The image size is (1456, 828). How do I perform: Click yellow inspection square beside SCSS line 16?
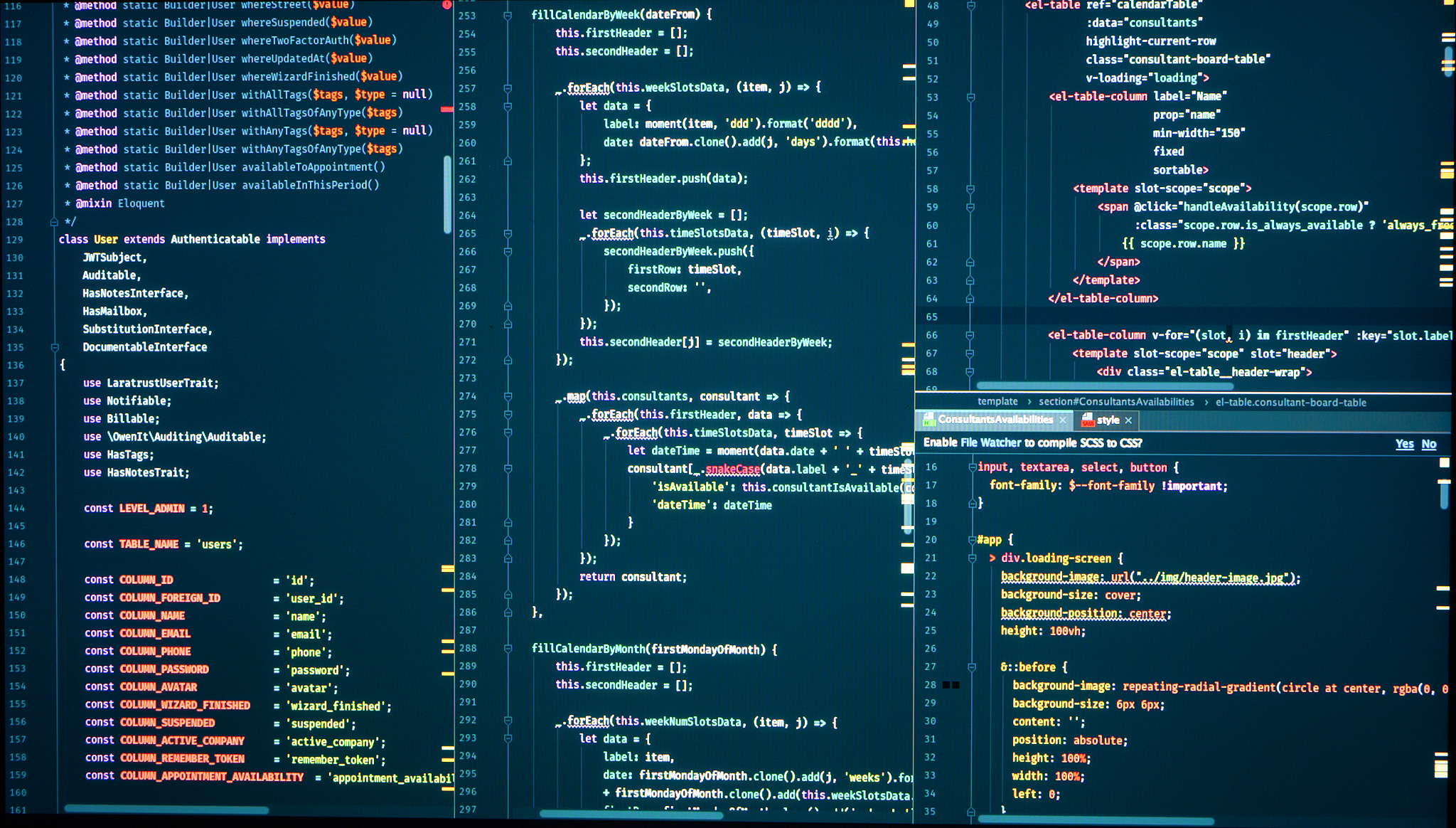(x=1444, y=463)
